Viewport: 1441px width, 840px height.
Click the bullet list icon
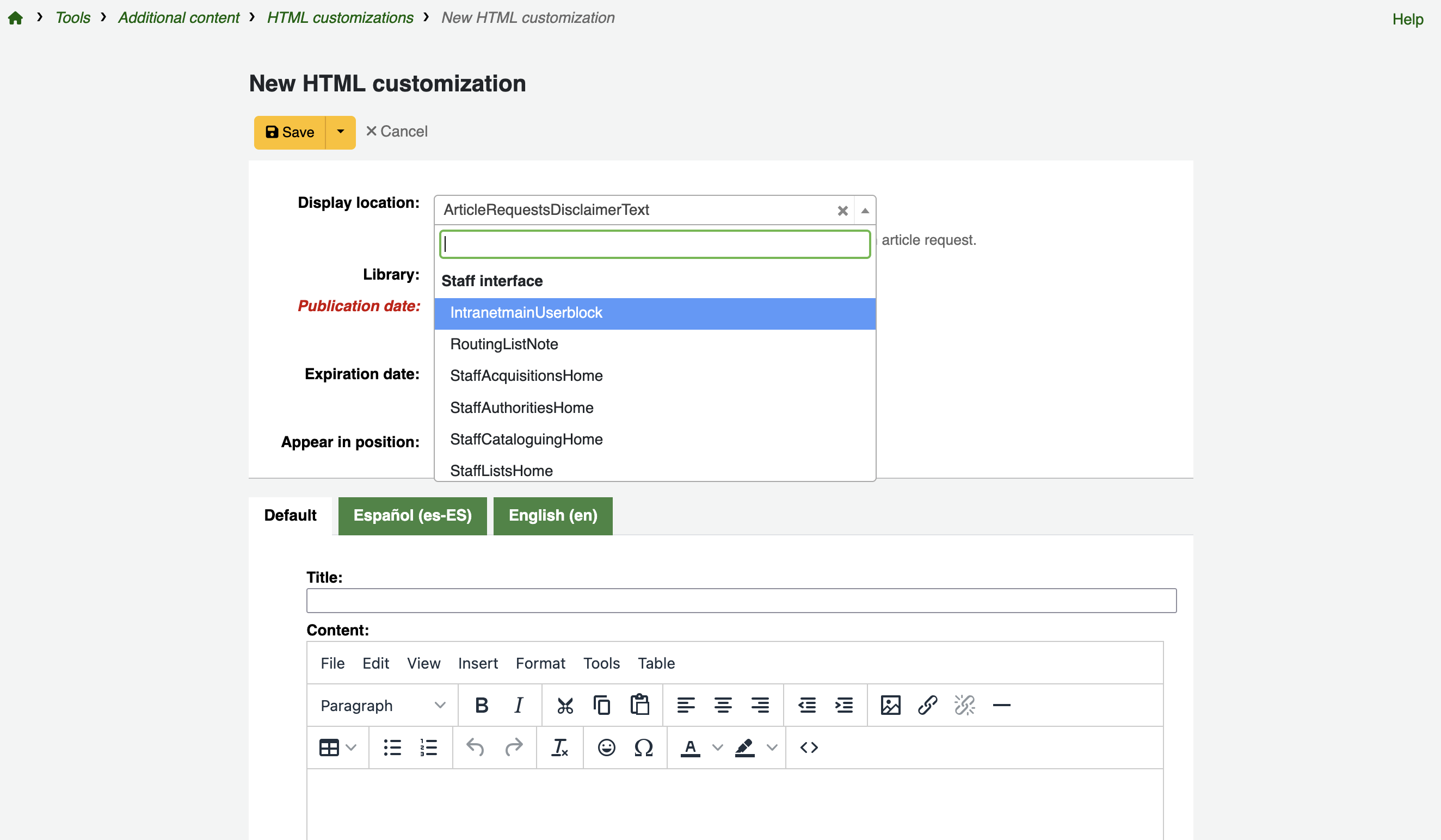click(392, 748)
